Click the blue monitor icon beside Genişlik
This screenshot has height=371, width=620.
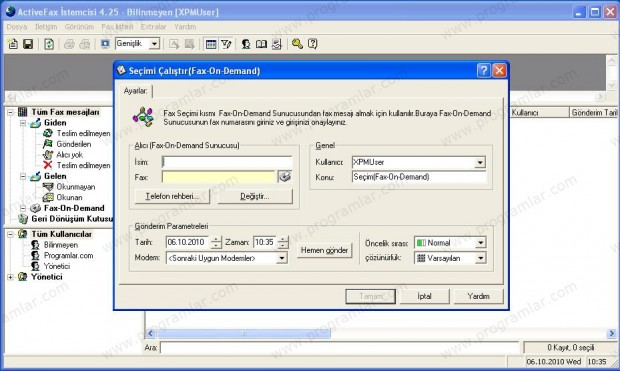tap(105, 44)
